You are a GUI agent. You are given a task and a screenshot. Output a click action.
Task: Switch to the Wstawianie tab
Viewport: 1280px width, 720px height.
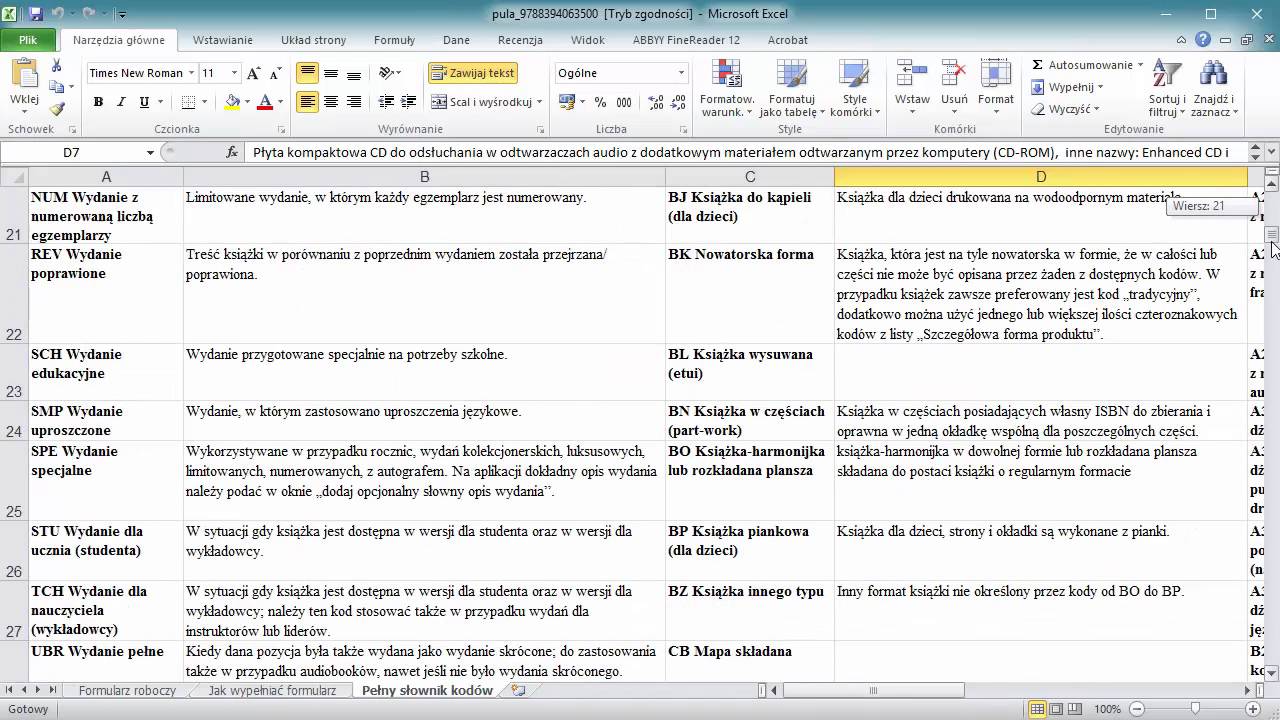click(x=222, y=40)
